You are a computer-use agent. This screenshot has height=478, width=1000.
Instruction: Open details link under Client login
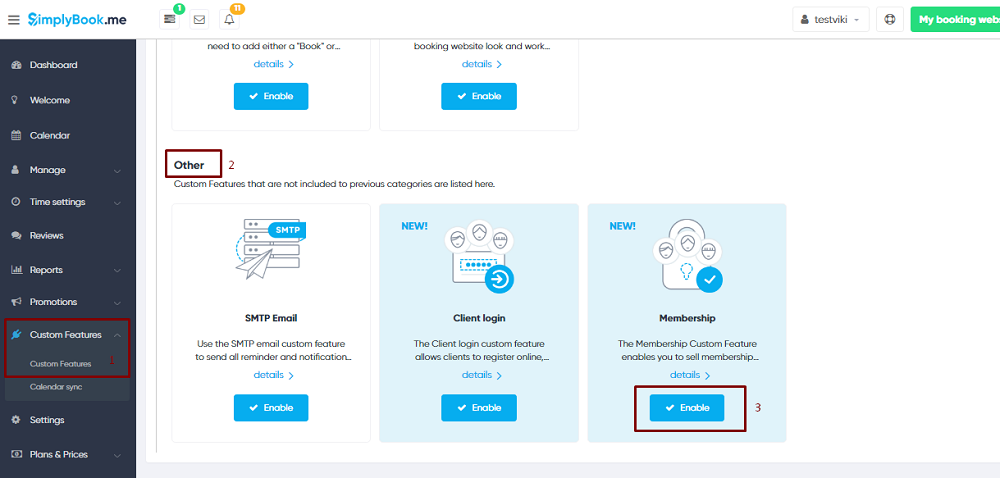click(x=482, y=375)
